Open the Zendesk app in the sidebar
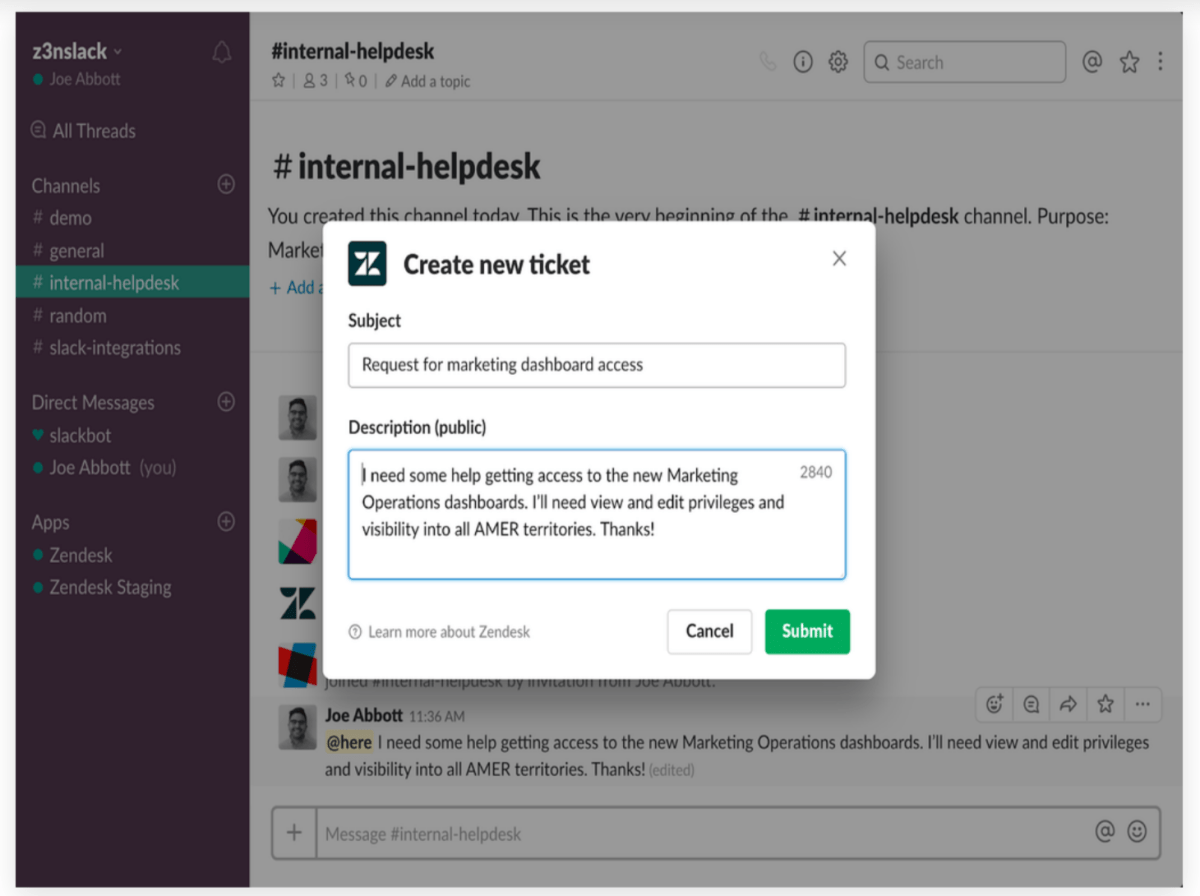 coord(82,555)
